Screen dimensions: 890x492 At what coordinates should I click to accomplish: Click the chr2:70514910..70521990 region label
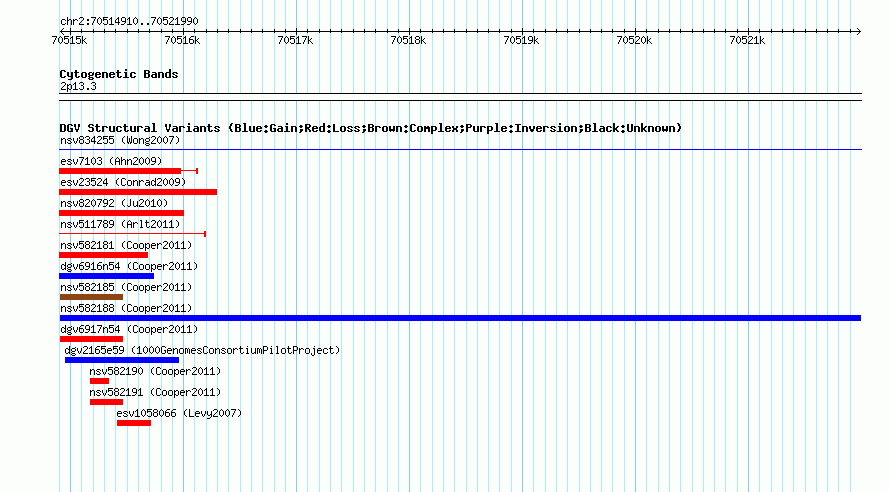point(129,21)
